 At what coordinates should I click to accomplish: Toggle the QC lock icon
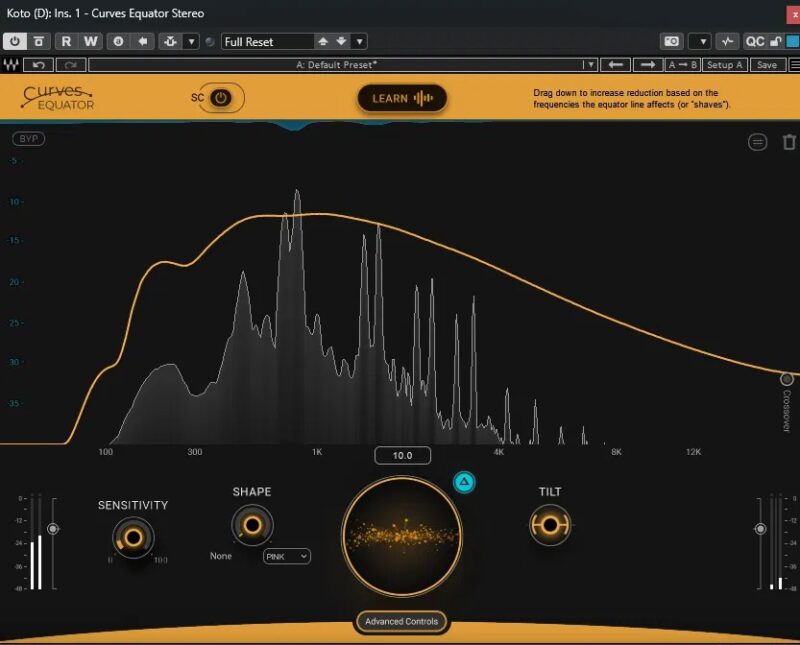(x=776, y=41)
